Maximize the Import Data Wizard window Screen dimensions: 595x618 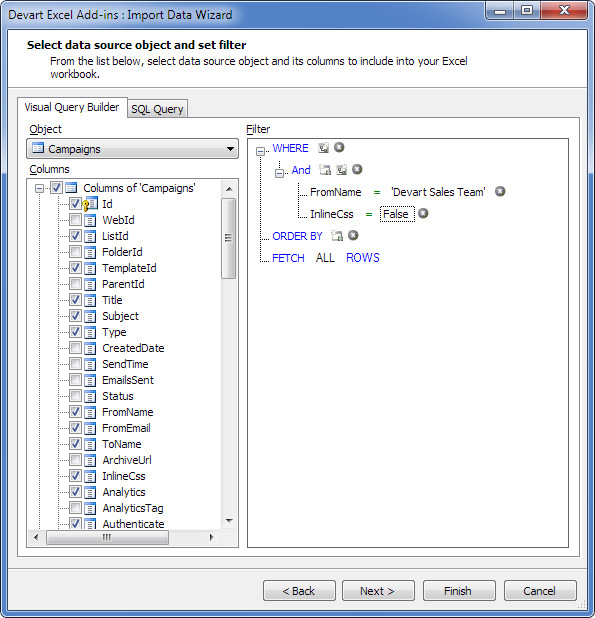tap(527, 10)
